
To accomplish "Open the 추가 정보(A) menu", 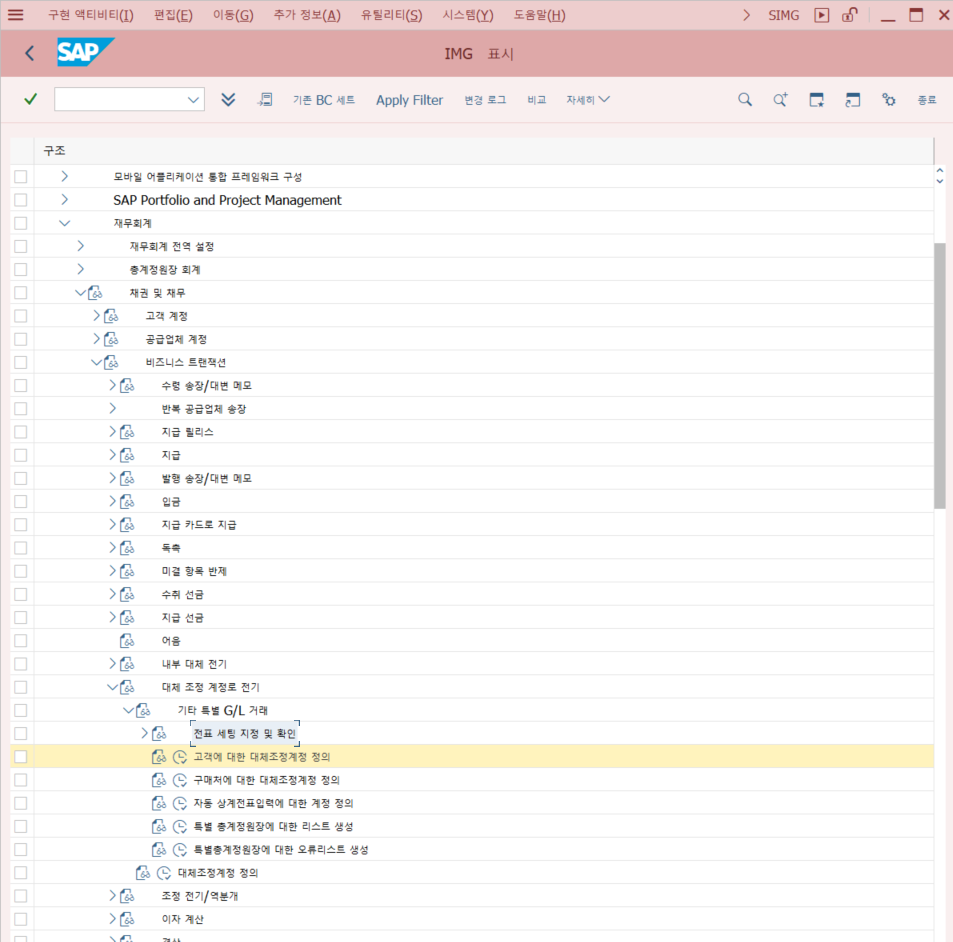I will pyautogui.click(x=307, y=15).
